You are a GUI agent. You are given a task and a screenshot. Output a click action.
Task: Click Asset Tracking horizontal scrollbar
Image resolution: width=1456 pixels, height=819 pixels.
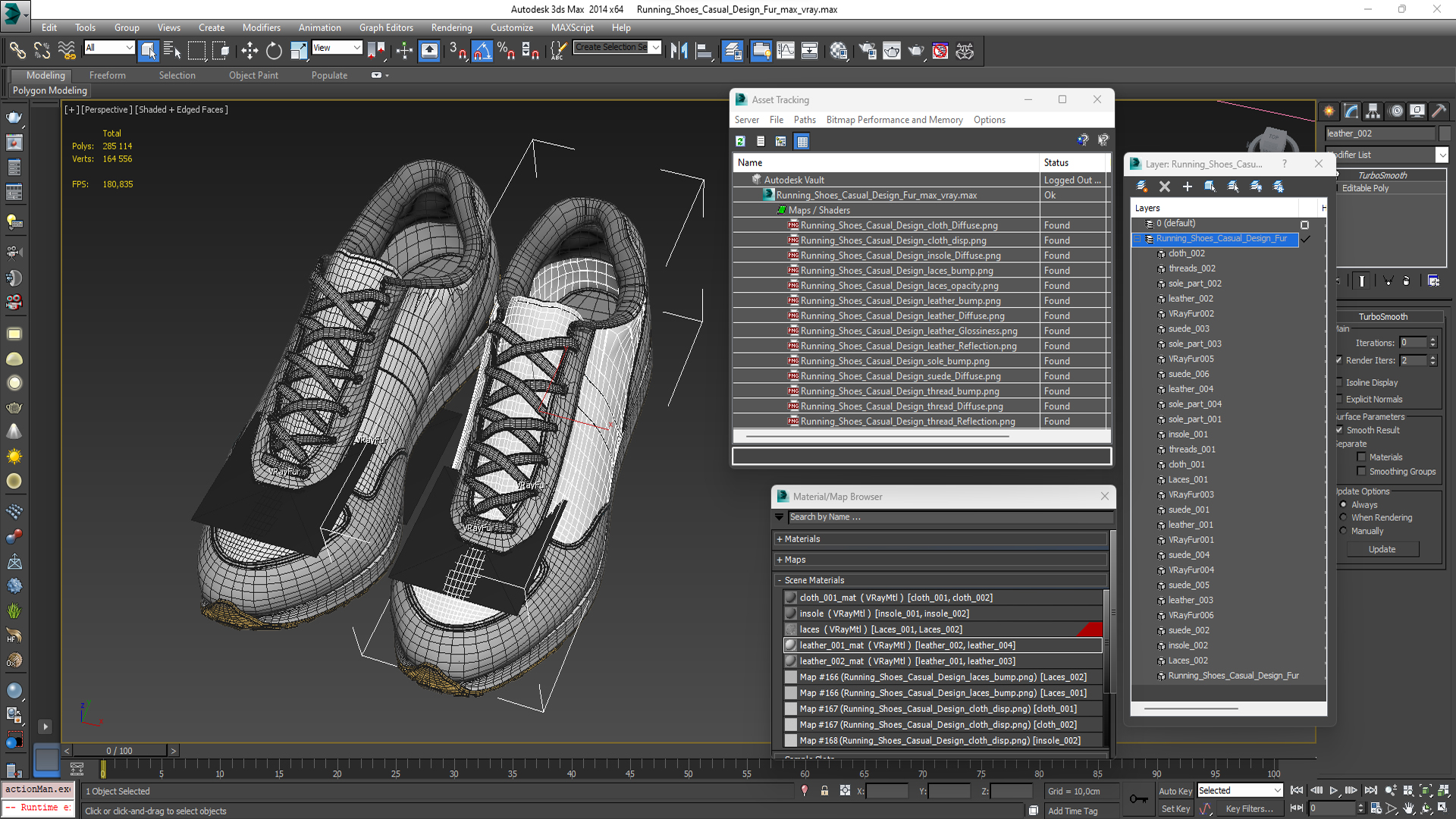877,437
